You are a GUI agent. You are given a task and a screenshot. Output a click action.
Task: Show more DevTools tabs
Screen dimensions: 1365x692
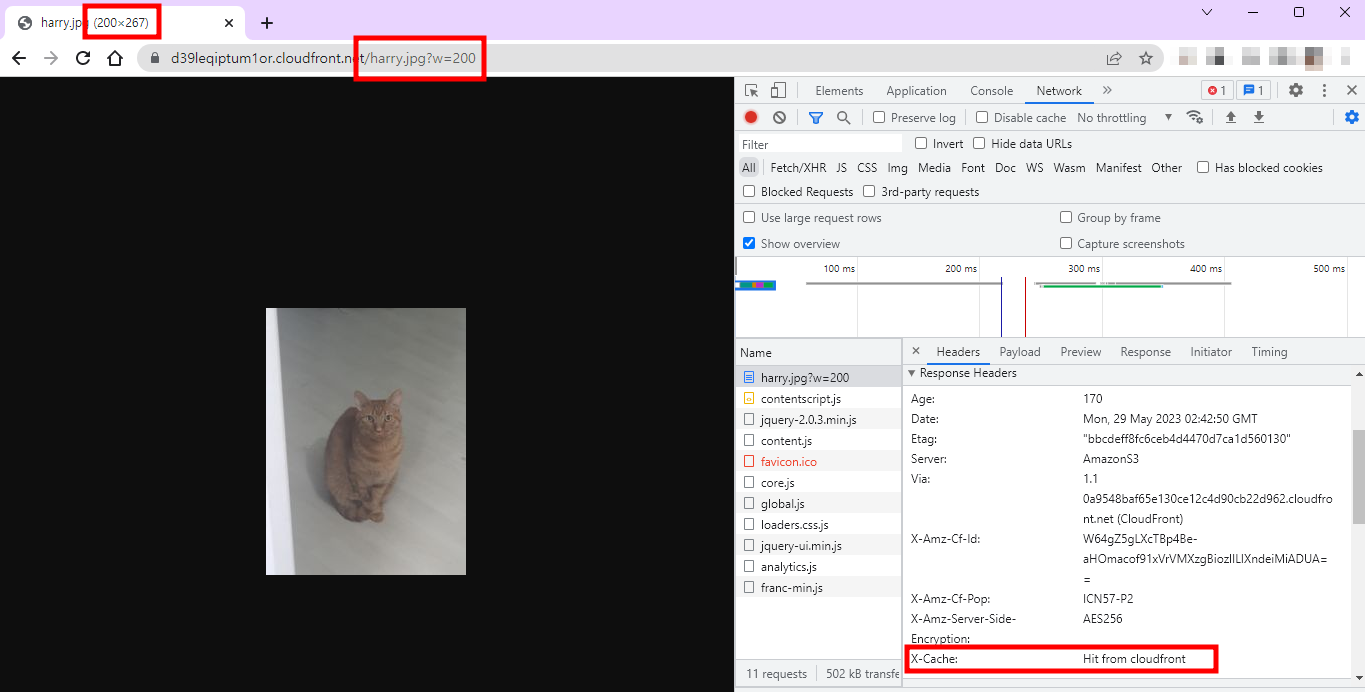tap(1107, 90)
